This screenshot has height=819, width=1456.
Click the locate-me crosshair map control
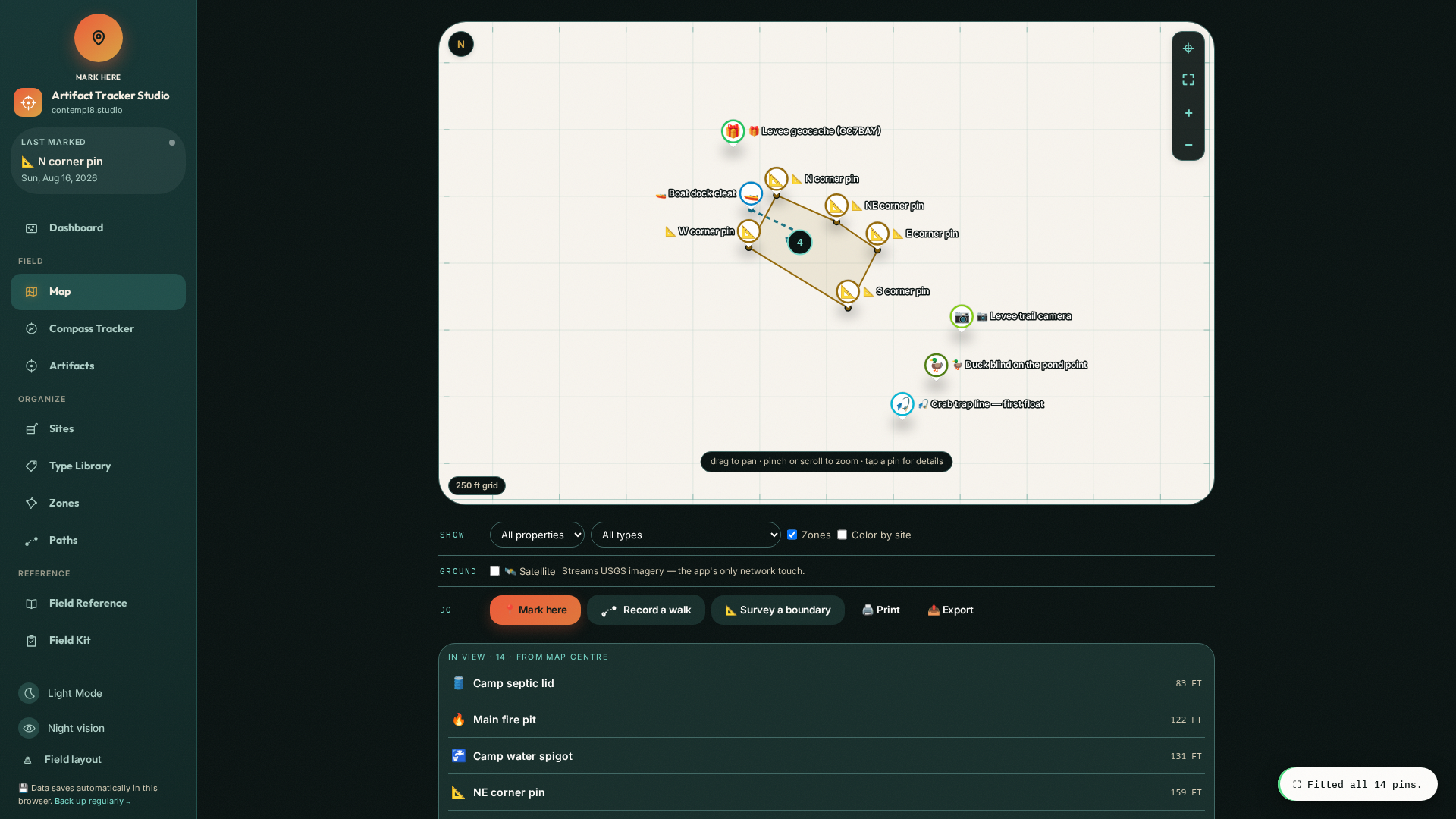pos(1188,49)
